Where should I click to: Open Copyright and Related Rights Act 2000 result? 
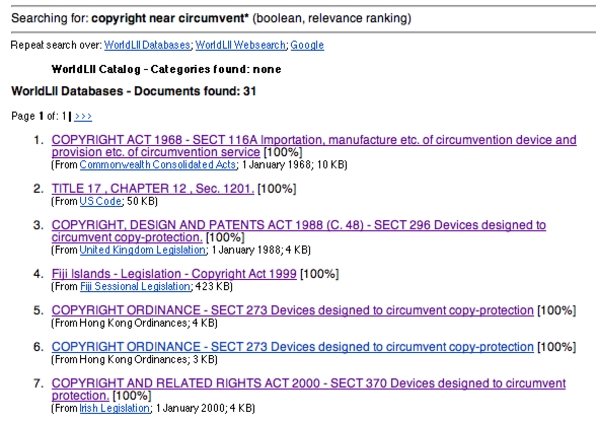[x=309, y=389]
